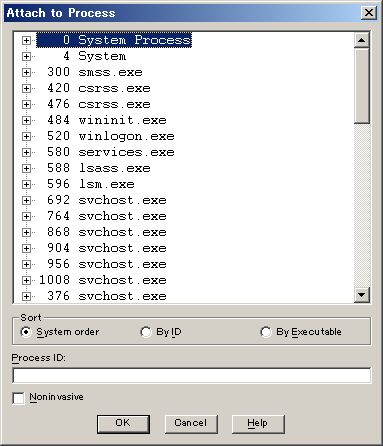Image resolution: width=383 pixels, height=446 pixels.
Task: Select process 904 svchost.exe
Action: click(x=101, y=248)
